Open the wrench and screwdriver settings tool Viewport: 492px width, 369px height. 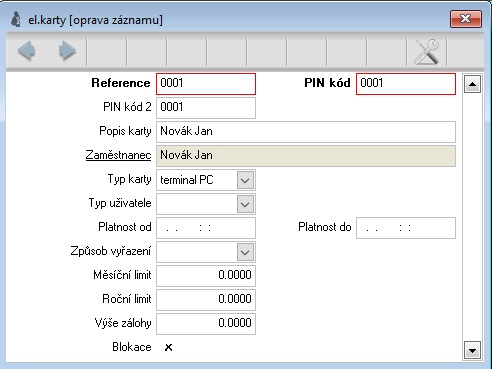[x=426, y=52]
